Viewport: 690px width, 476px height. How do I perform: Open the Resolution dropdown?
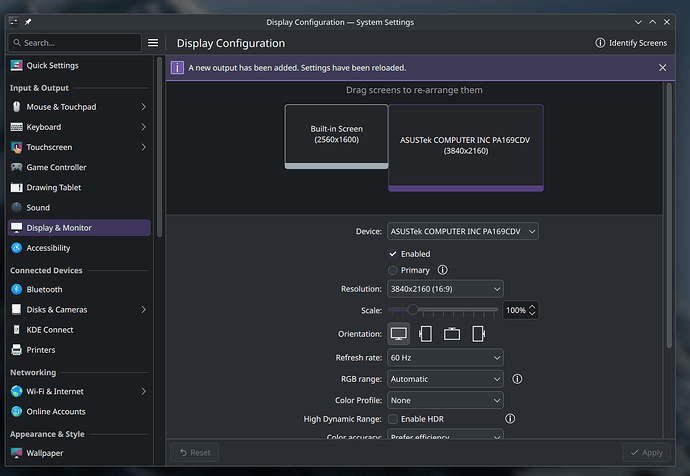(445, 289)
